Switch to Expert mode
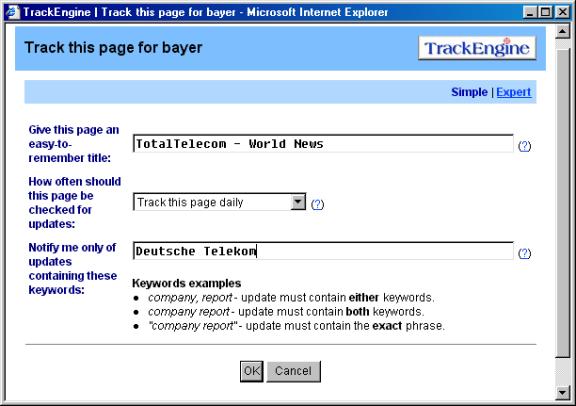576x406 pixels. [x=514, y=92]
